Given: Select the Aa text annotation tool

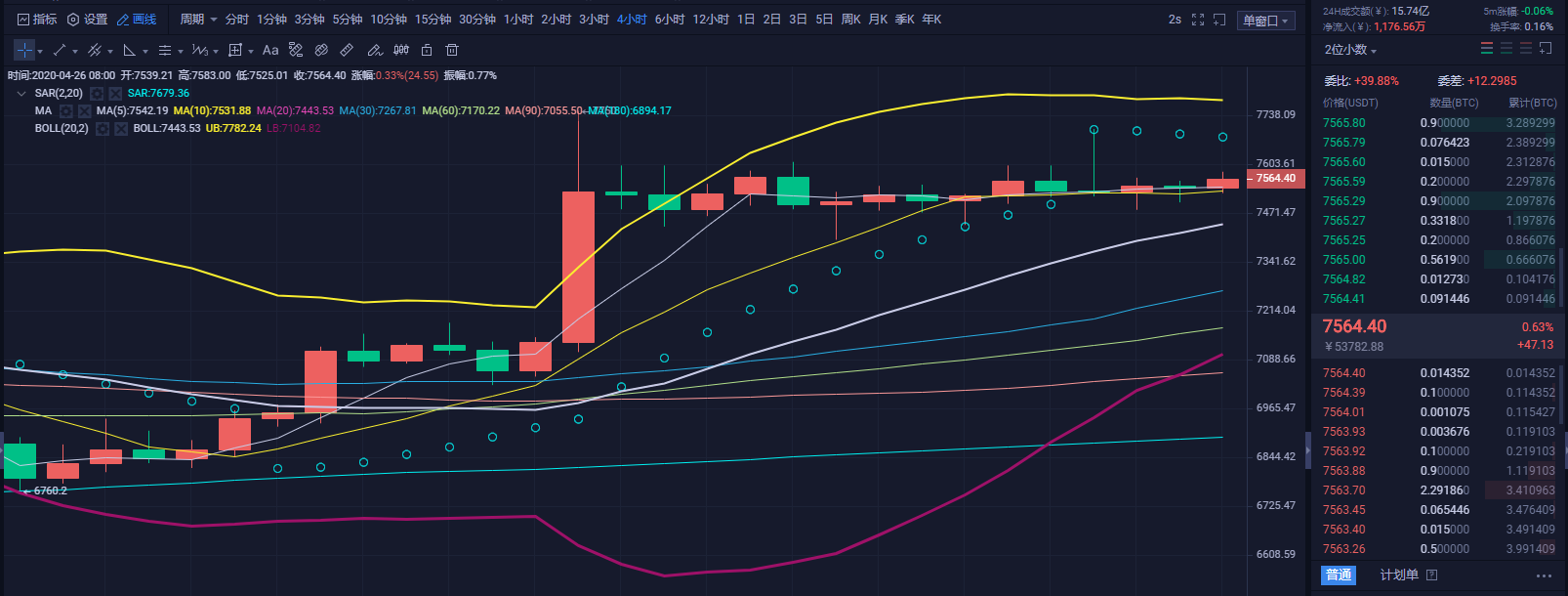Looking at the screenshot, I should pyautogui.click(x=270, y=50).
